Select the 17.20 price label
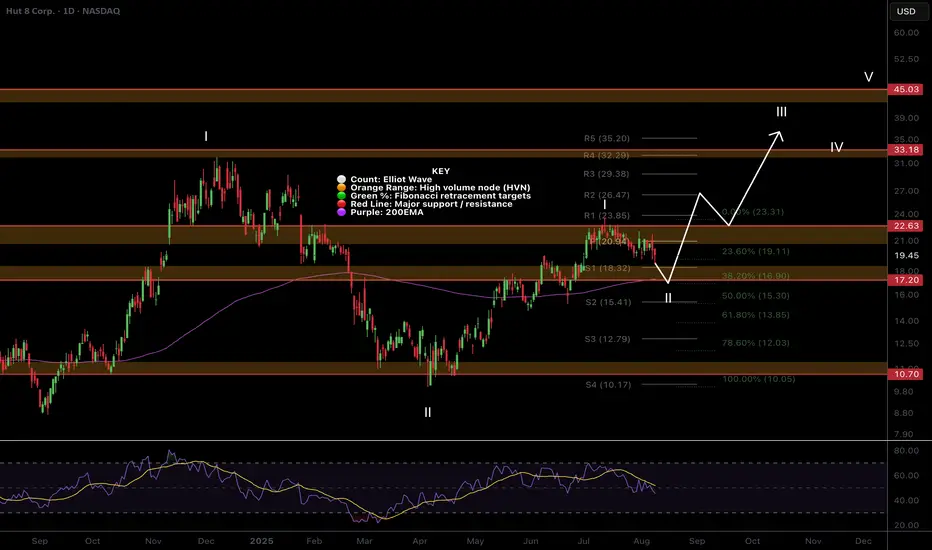The image size is (932, 550). coord(906,280)
